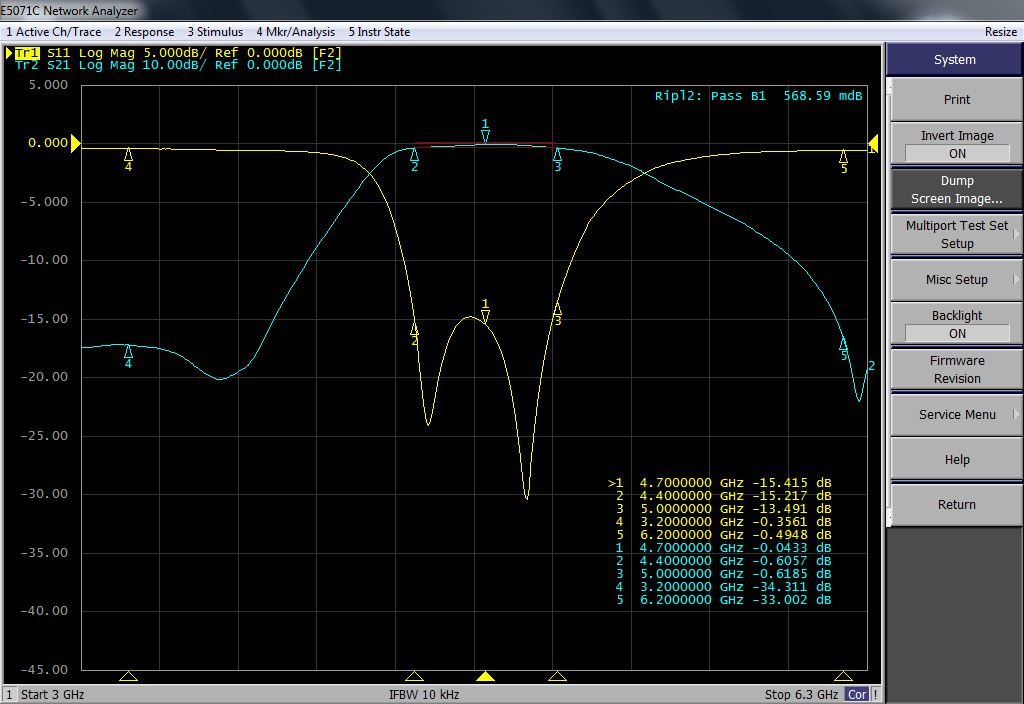This screenshot has height=704, width=1024.
Task: Select cyan marker 3 on S21 trace
Action: pyautogui.click(x=557, y=154)
